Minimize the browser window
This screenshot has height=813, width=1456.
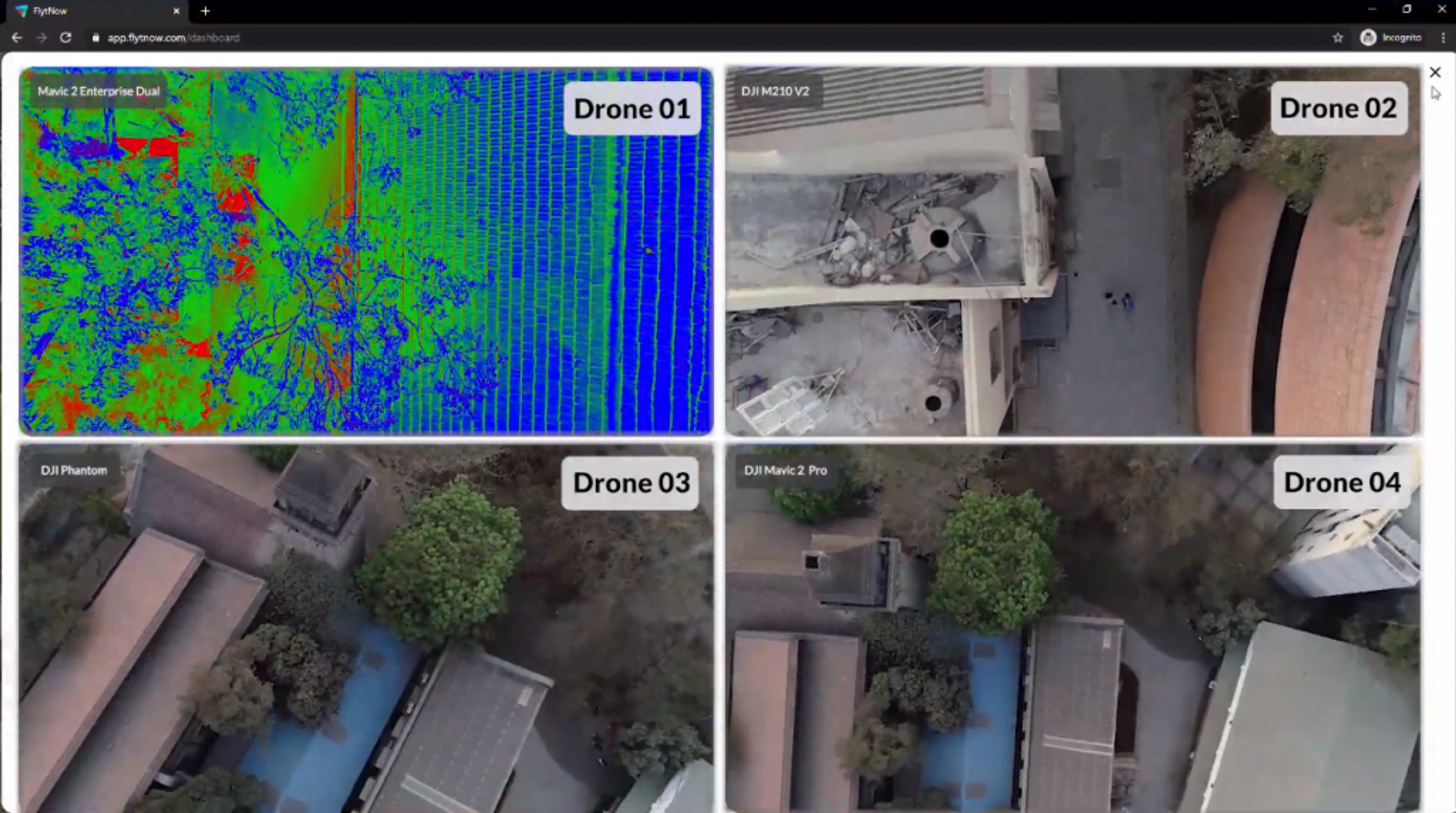[1372, 9]
